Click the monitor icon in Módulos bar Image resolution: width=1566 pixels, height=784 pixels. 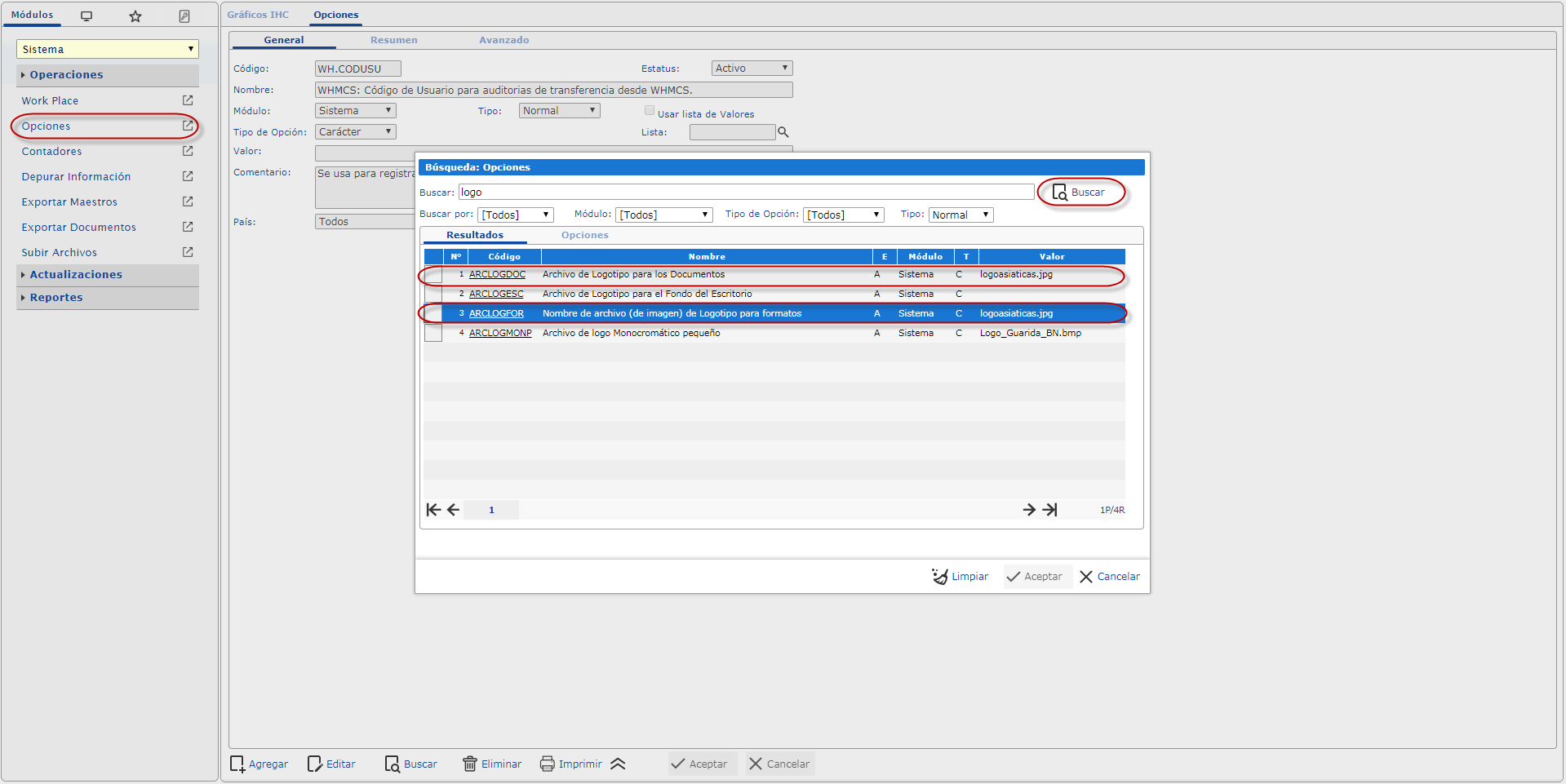point(87,16)
